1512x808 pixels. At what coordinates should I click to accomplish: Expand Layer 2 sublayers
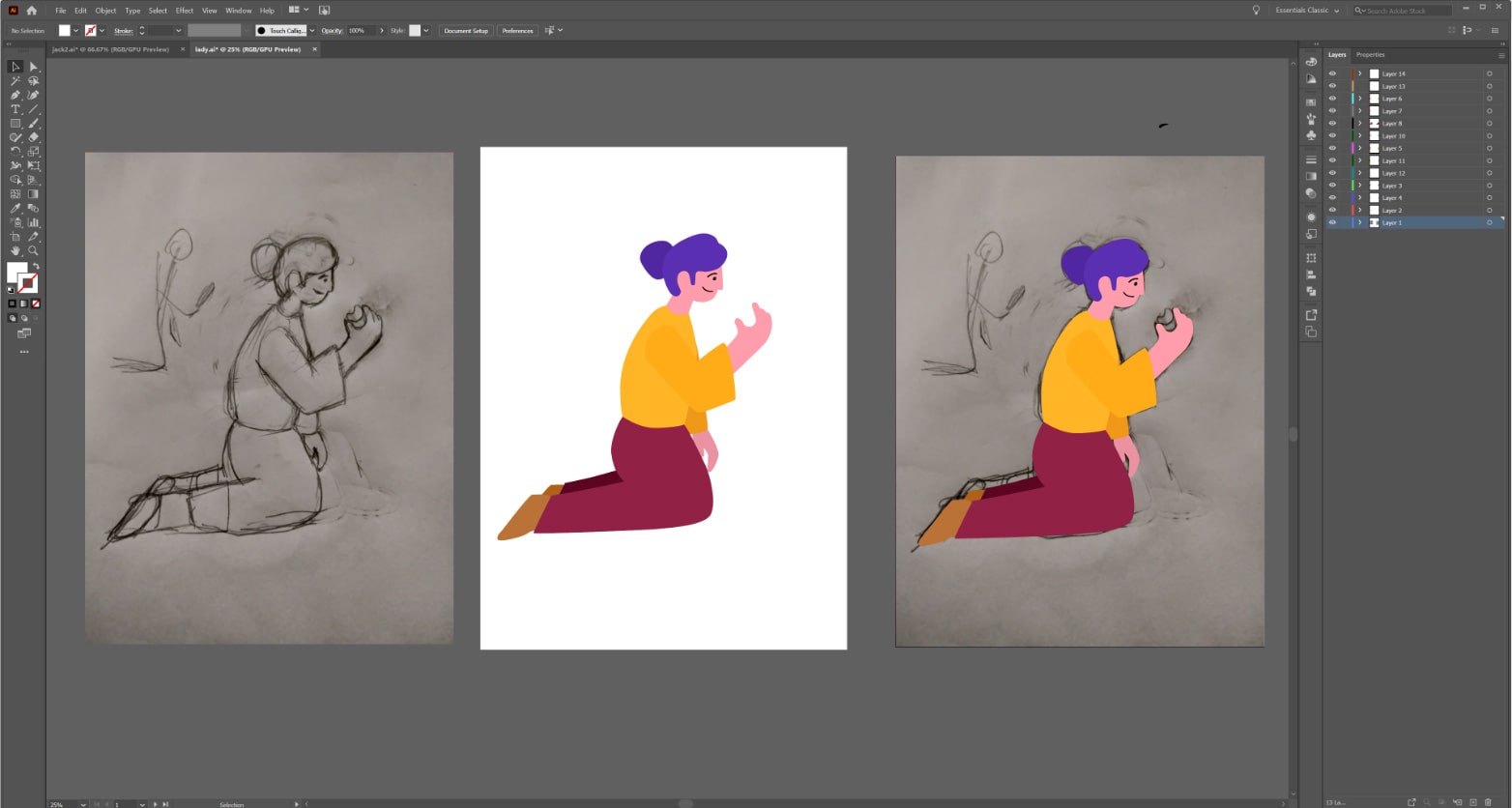point(1359,210)
